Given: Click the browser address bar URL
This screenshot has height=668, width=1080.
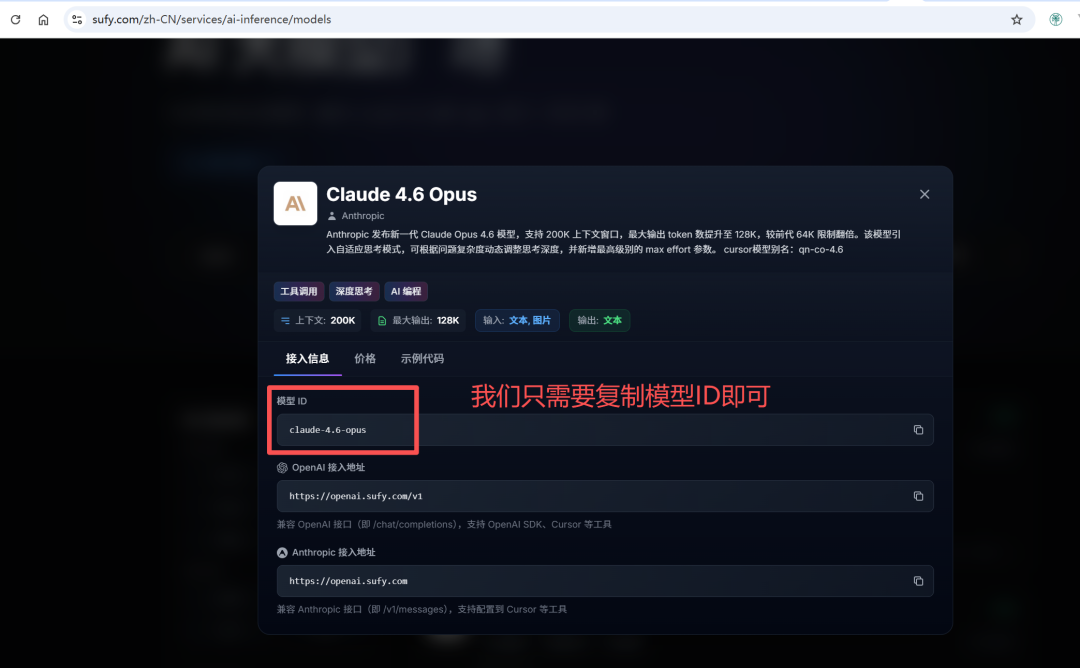Looking at the screenshot, I should pyautogui.click(x=211, y=19).
